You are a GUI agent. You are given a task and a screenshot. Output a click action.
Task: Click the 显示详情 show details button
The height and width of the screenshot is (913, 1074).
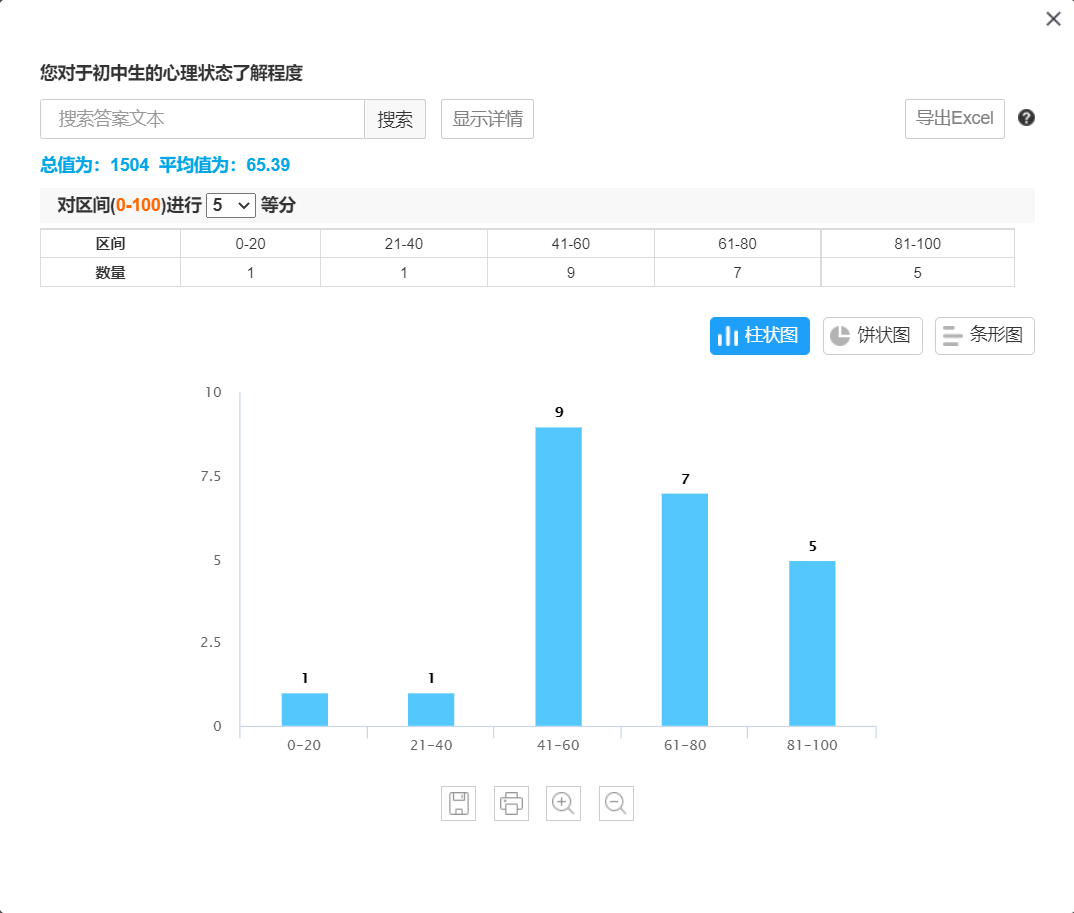click(x=487, y=119)
